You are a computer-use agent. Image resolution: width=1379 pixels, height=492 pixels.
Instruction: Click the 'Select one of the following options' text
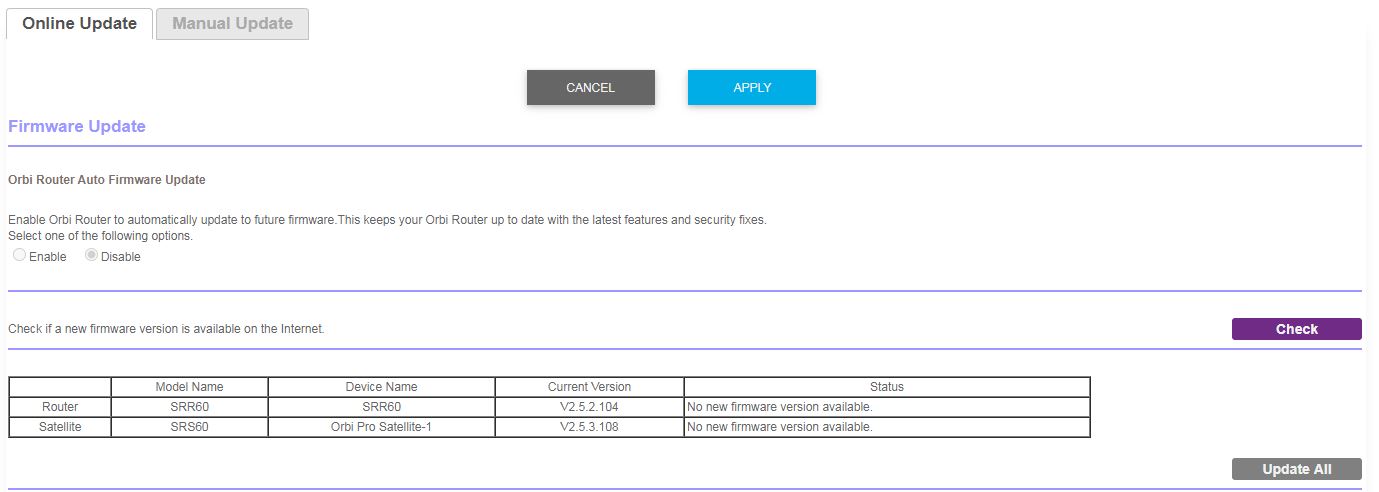100,236
